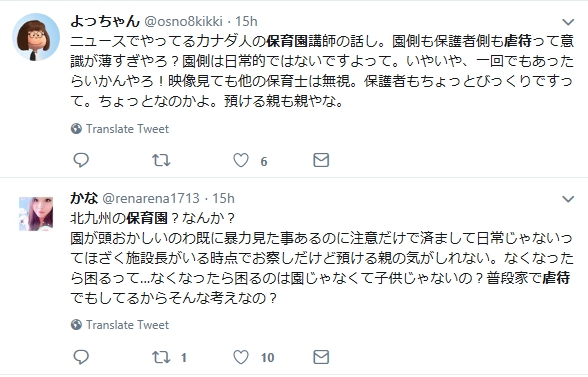Send よっちゃん's tweet via direct message
This screenshot has height=377, width=588.
pos(321,160)
